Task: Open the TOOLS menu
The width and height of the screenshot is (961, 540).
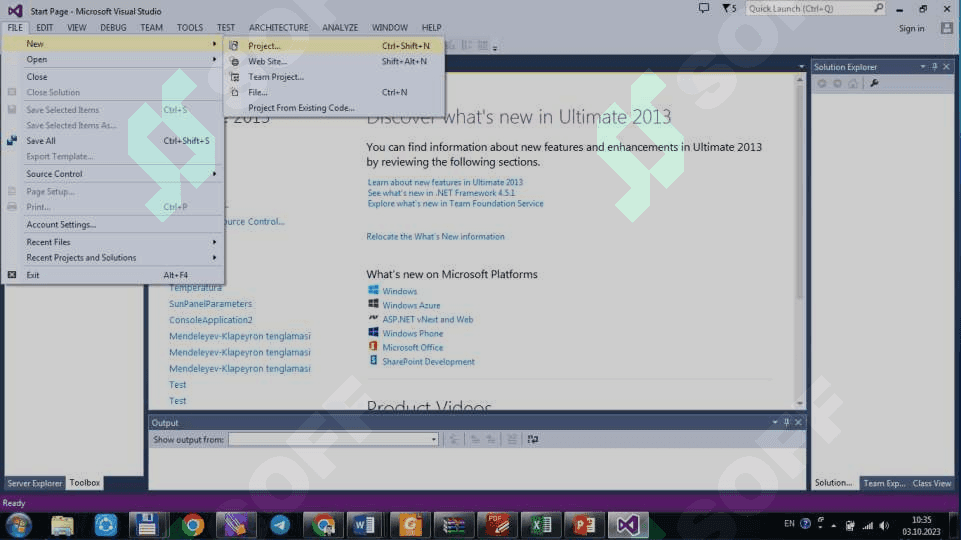Action: point(189,28)
